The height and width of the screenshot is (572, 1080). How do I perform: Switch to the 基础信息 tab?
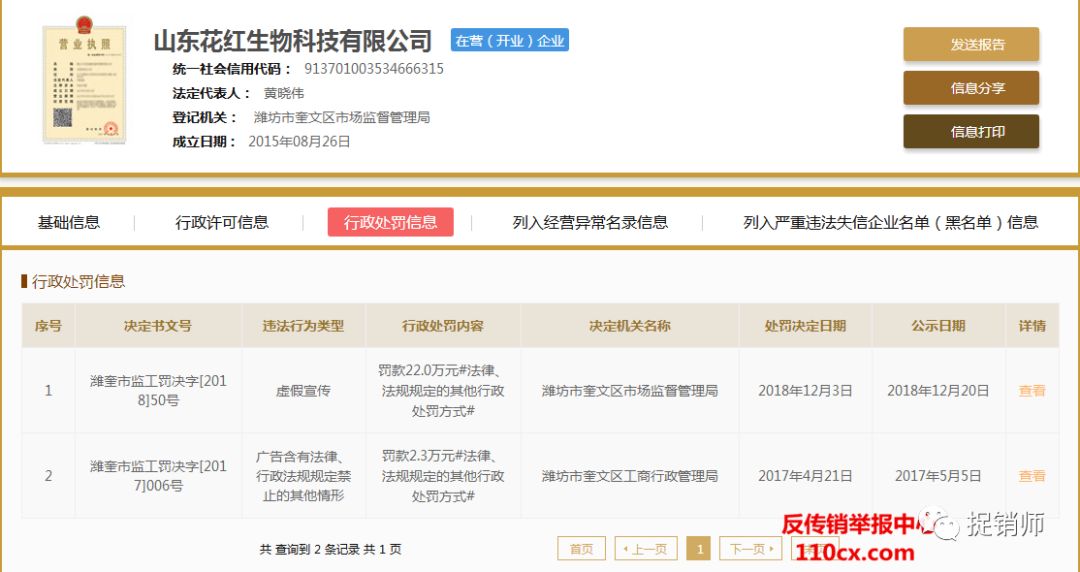(69, 223)
